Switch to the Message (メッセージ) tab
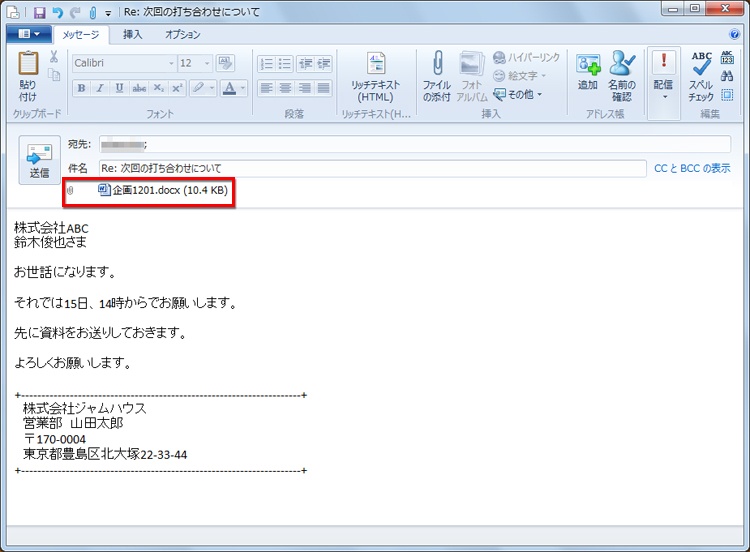This screenshot has height=552, width=750. point(81,35)
